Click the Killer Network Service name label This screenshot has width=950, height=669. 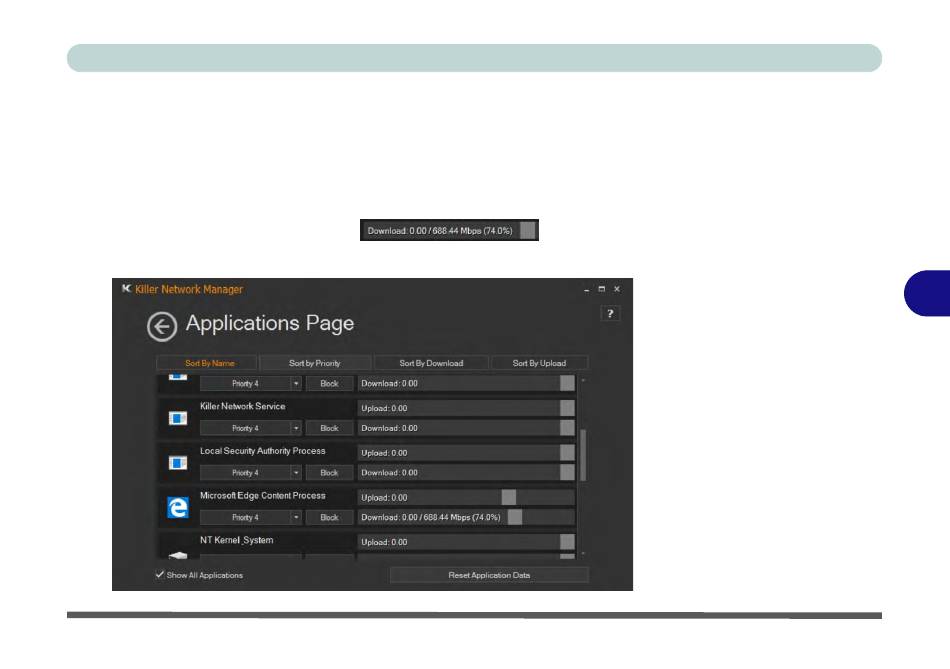(x=242, y=406)
